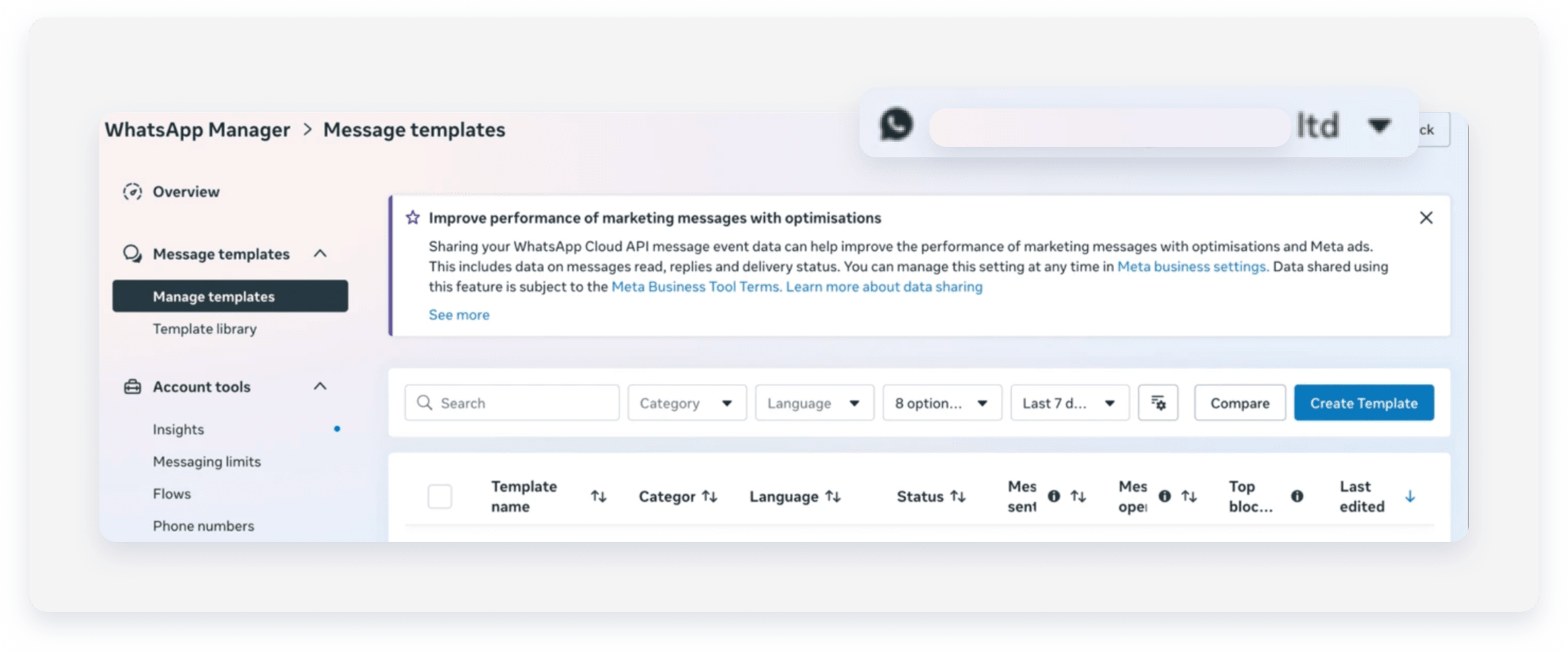The height and width of the screenshot is (653, 1568).
Task: Open the Meta Business Tool Terms link
Action: tap(697, 287)
